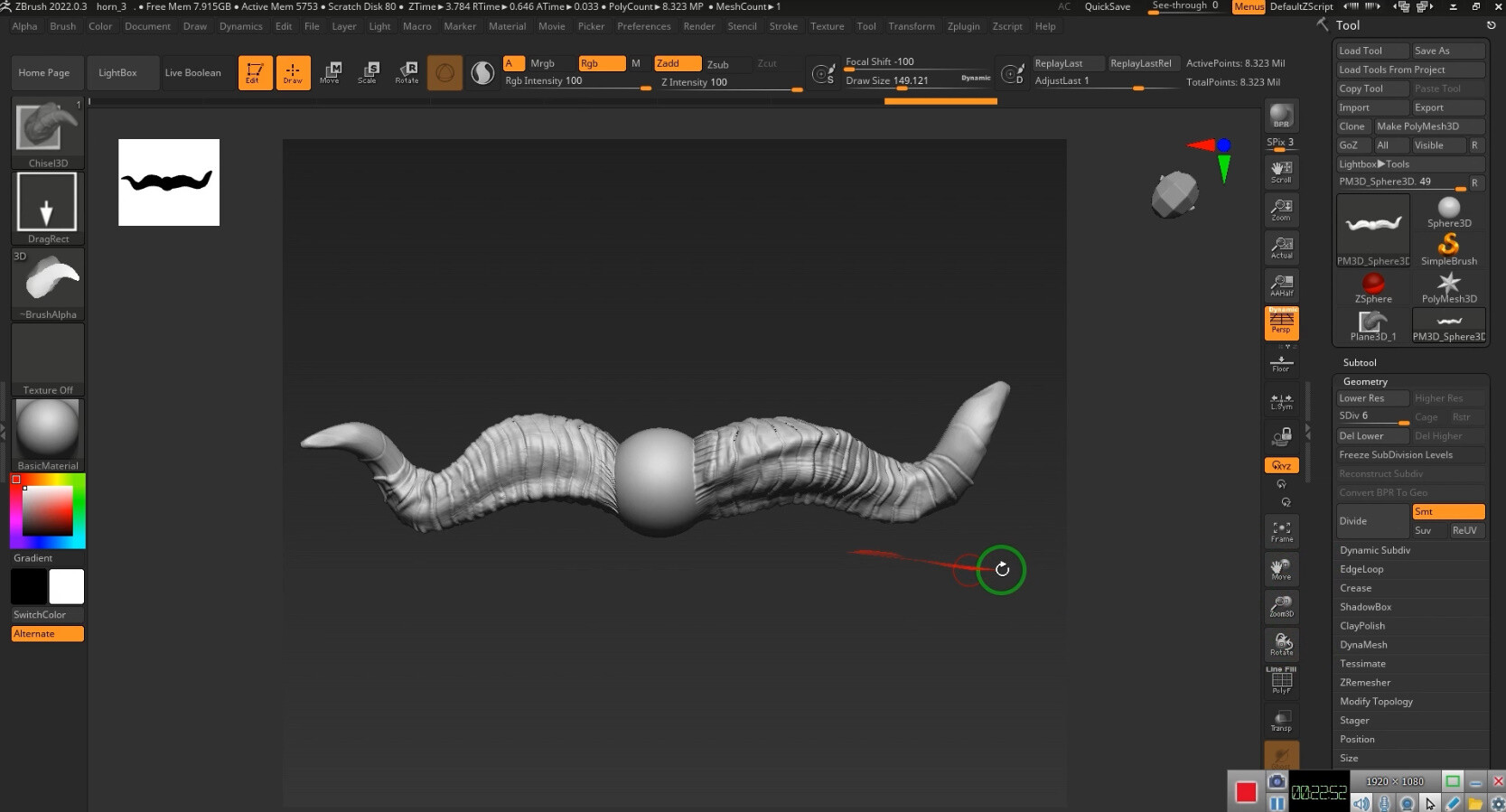Open the Texture Off picker

[48, 359]
